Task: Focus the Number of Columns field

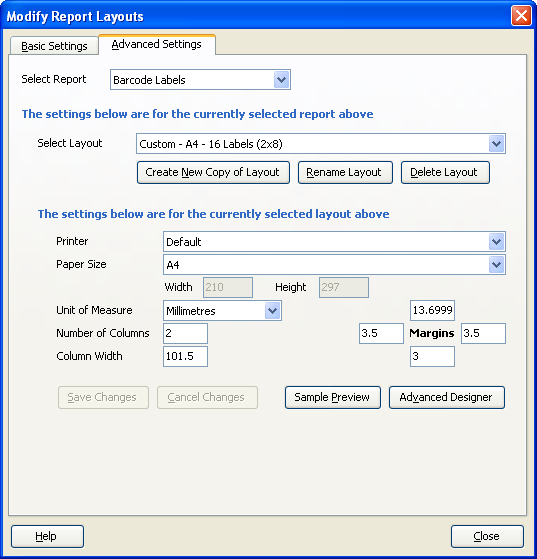Action: 185,333
